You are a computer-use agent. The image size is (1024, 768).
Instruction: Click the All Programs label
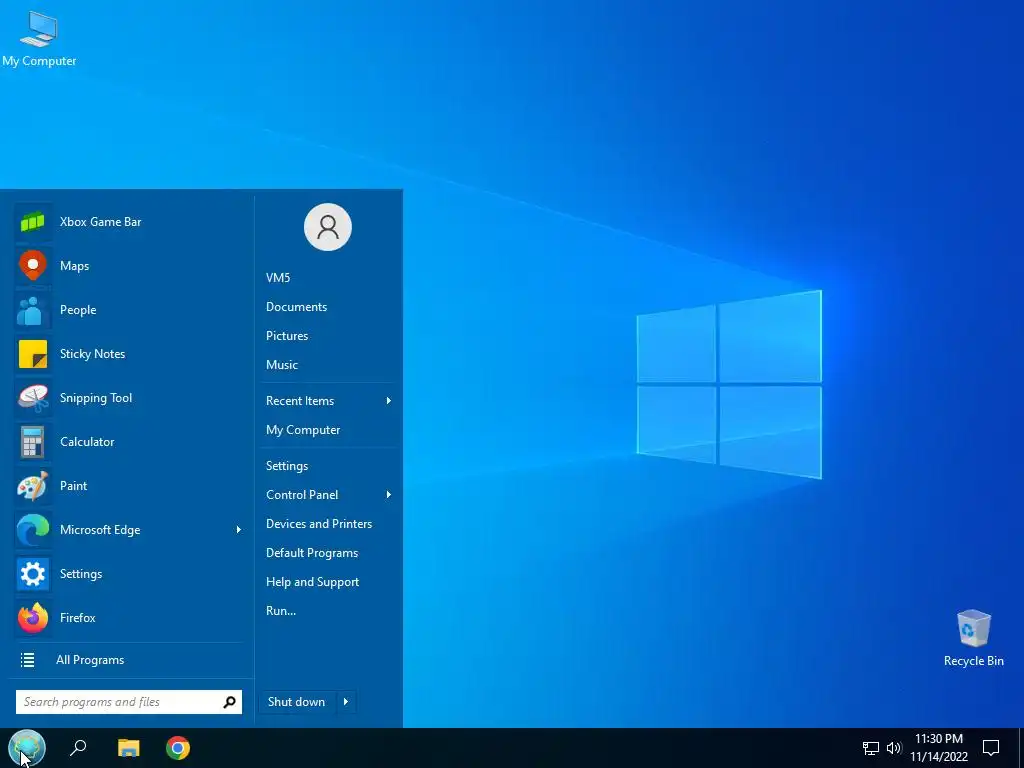90,660
